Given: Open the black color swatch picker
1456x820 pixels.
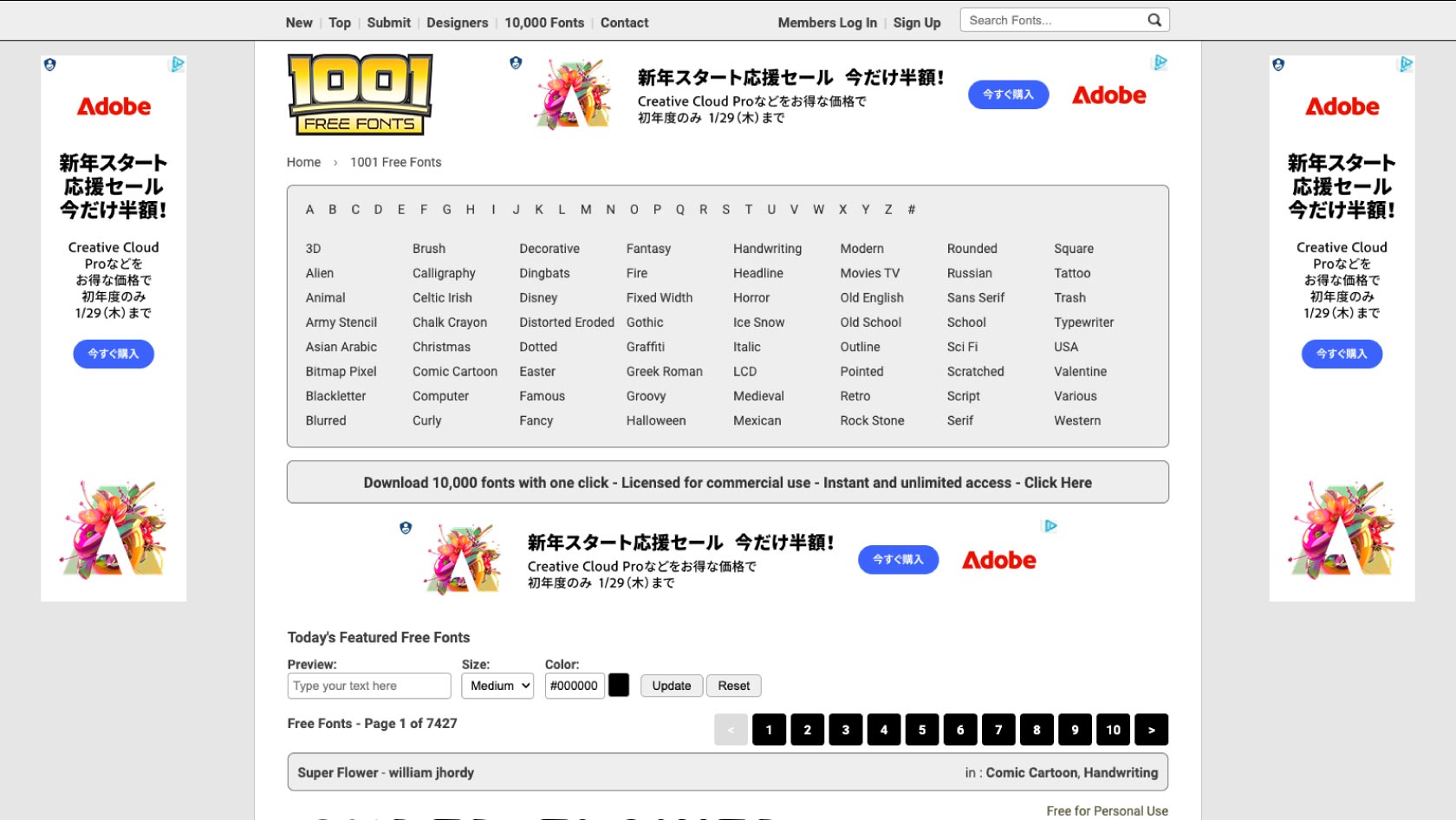Looking at the screenshot, I should [619, 686].
